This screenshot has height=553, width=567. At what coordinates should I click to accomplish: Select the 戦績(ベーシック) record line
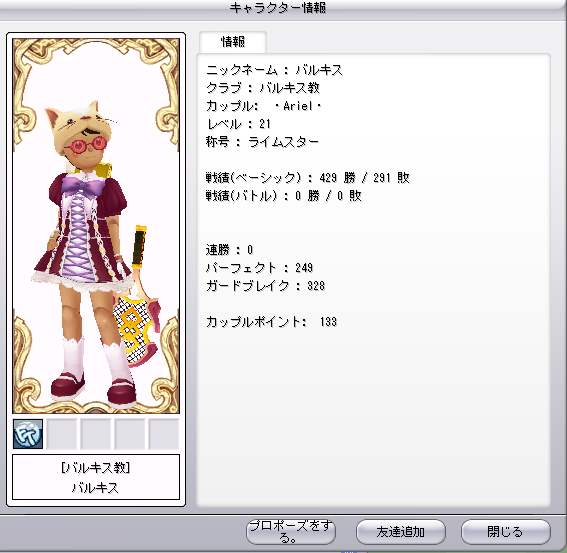click(x=308, y=178)
